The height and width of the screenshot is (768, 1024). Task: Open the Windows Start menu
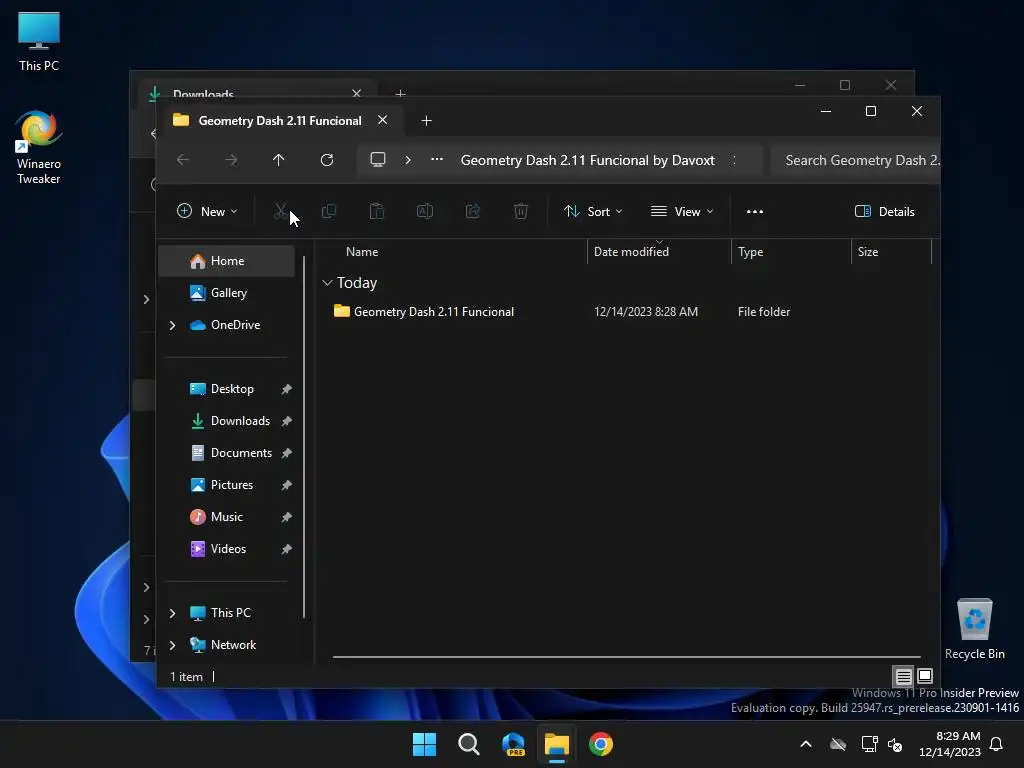coord(424,744)
